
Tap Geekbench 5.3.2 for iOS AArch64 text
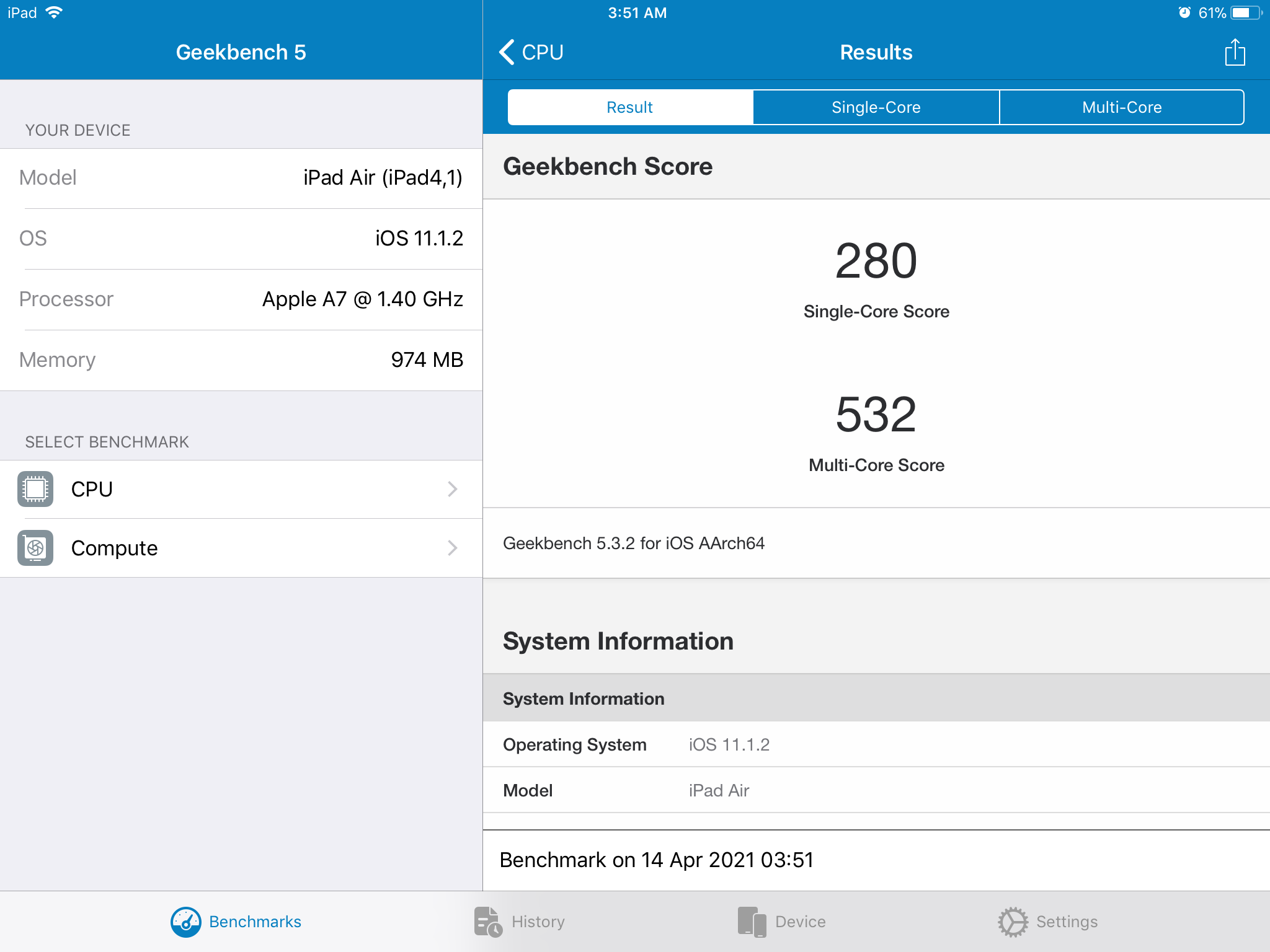[x=634, y=543]
